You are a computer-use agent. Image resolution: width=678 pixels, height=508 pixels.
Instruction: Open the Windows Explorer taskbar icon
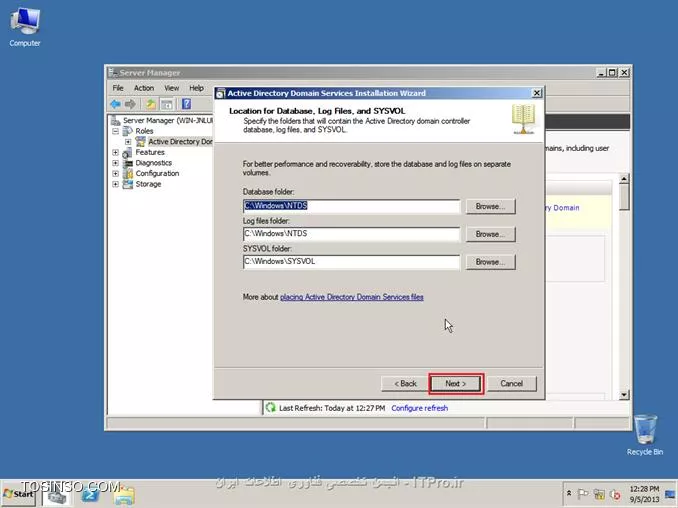125,495
